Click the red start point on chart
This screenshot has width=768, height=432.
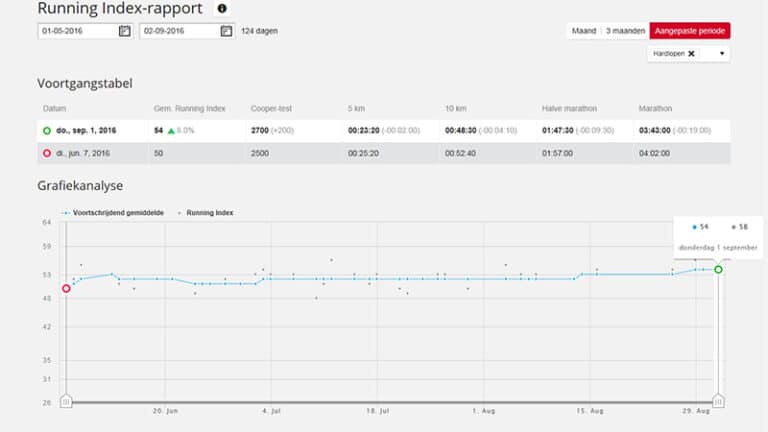[66, 289]
